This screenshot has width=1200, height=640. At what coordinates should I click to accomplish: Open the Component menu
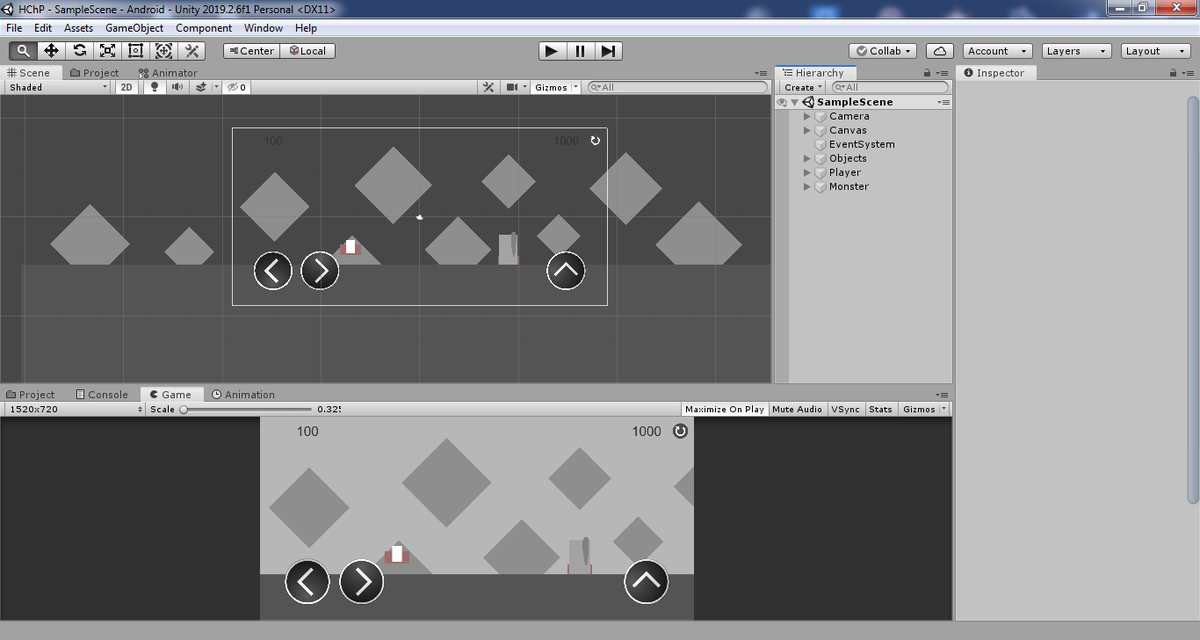click(x=204, y=28)
